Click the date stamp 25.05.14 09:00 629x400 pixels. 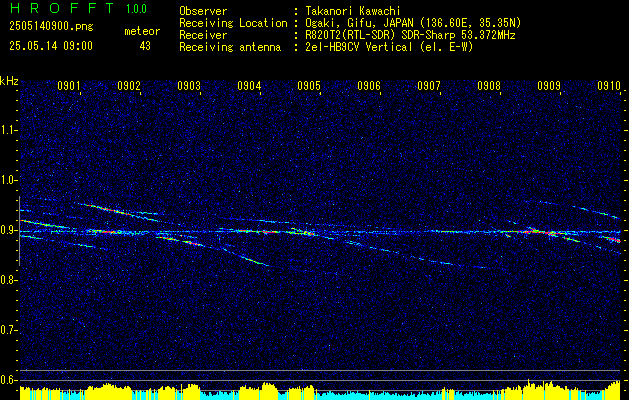pos(51,46)
